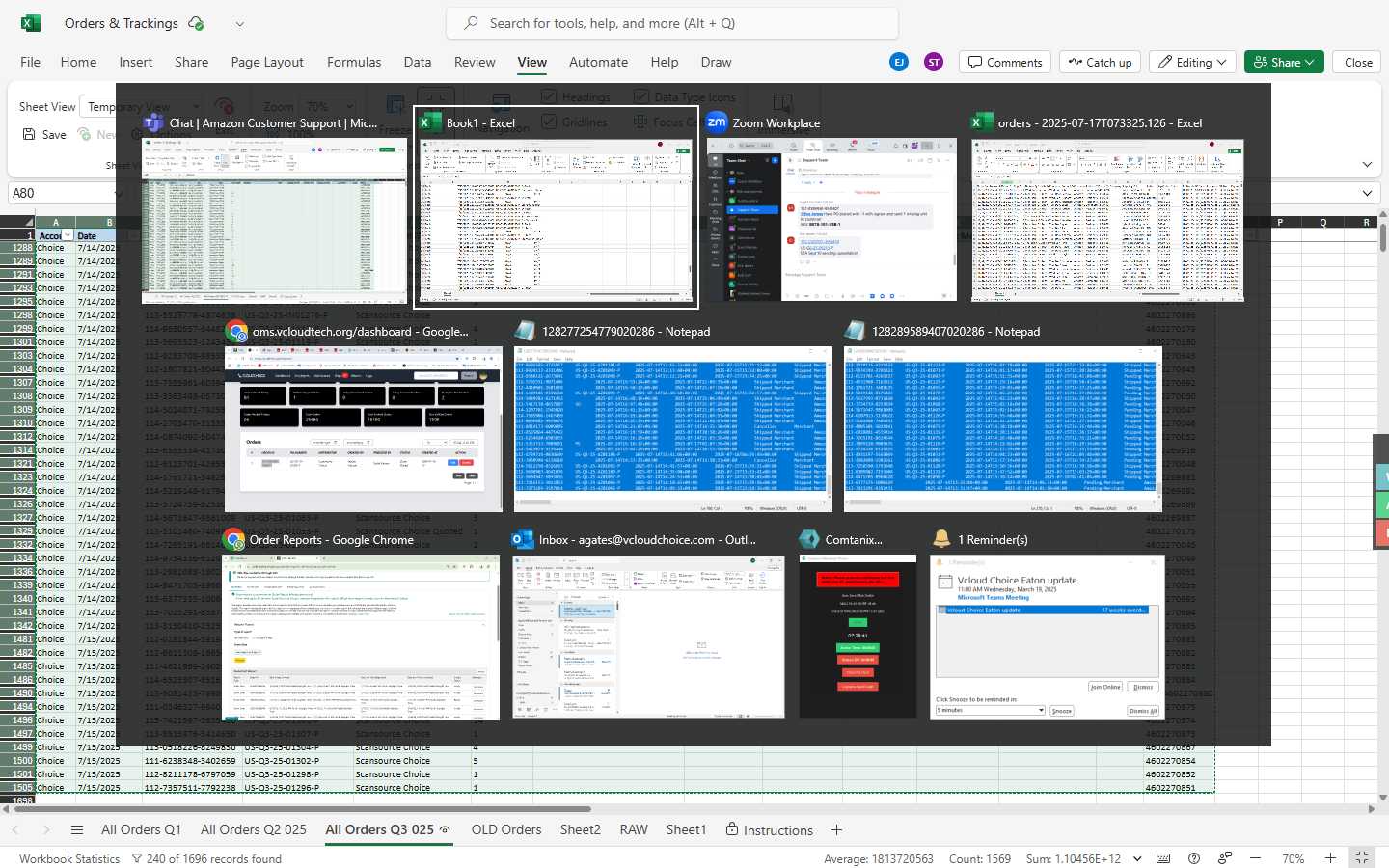Open the Help ribbon tab
The height and width of the screenshot is (868, 1389).
[665, 62]
